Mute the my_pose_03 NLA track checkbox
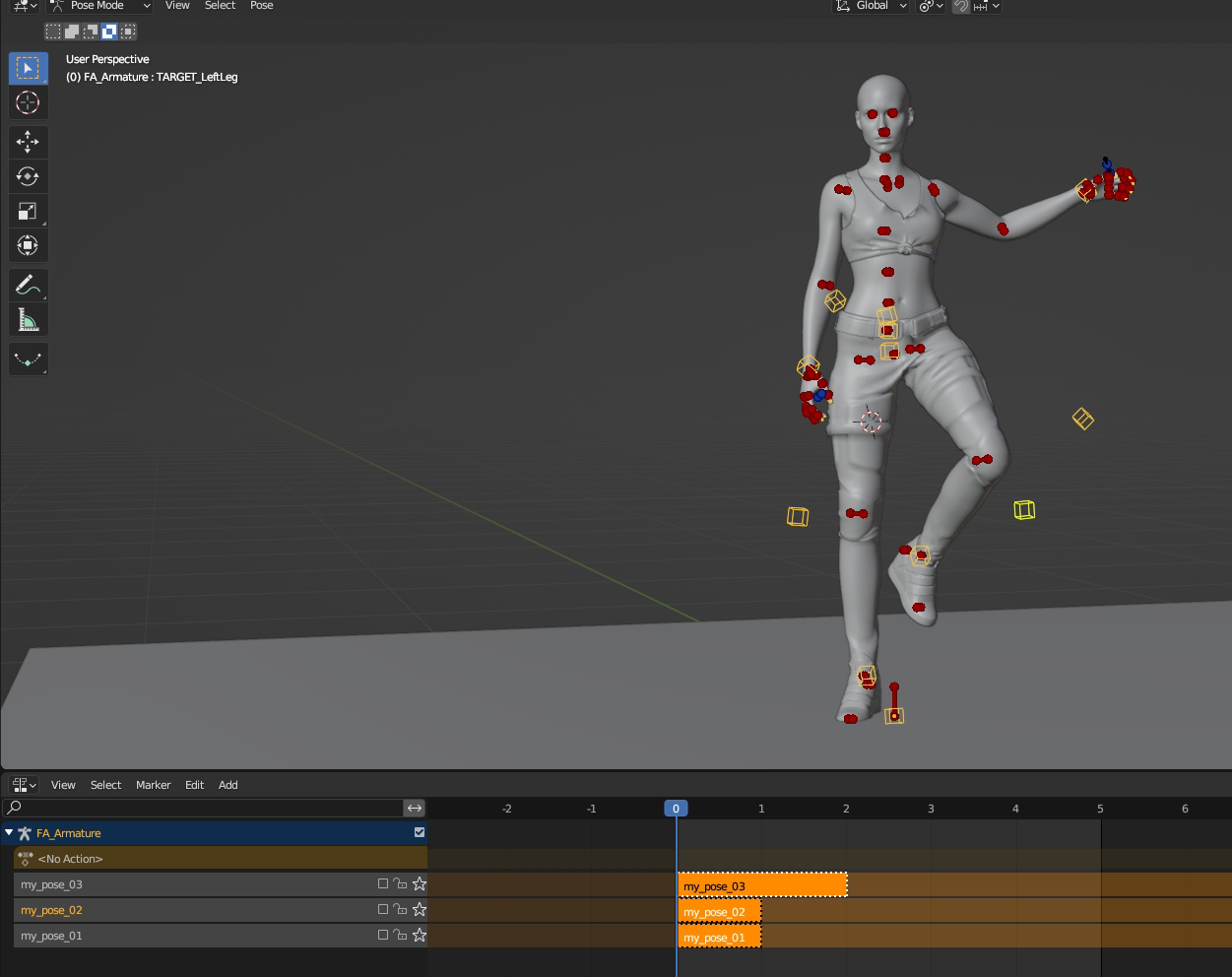The height and width of the screenshot is (977, 1232). 383,884
